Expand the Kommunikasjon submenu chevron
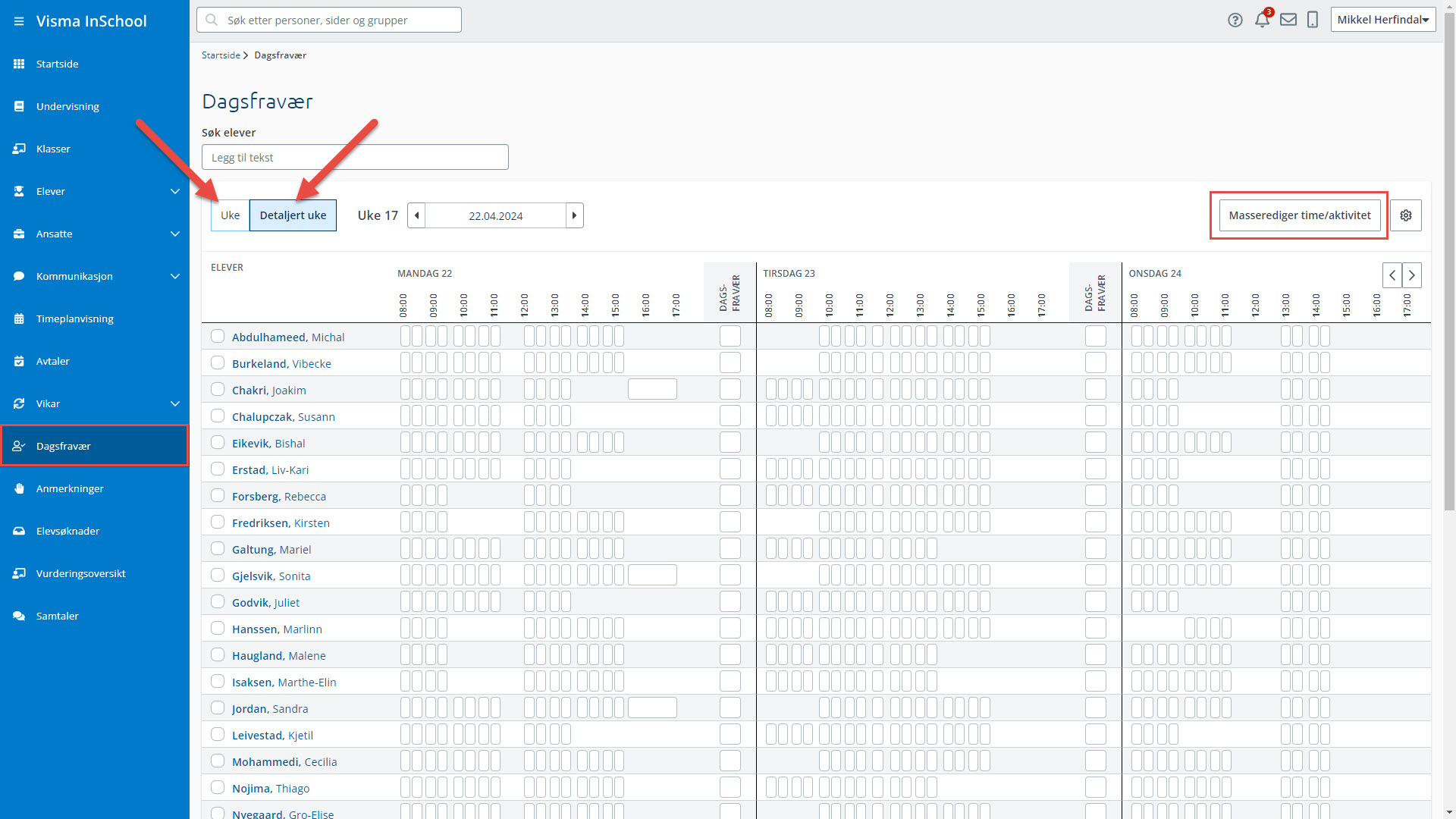This screenshot has width=1456, height=819. 175,276
